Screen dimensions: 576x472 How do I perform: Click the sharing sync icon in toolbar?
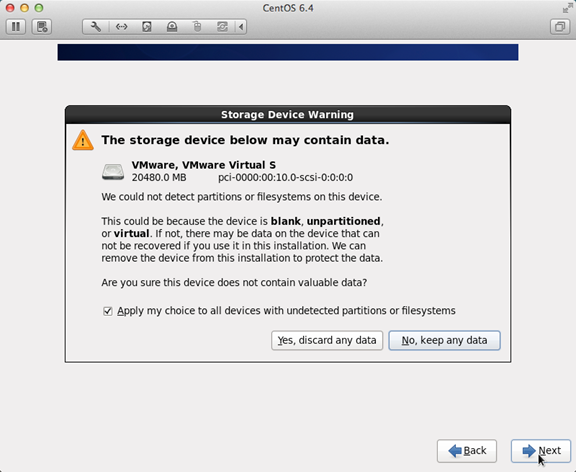pyautogui.click(x=222, y=27)
